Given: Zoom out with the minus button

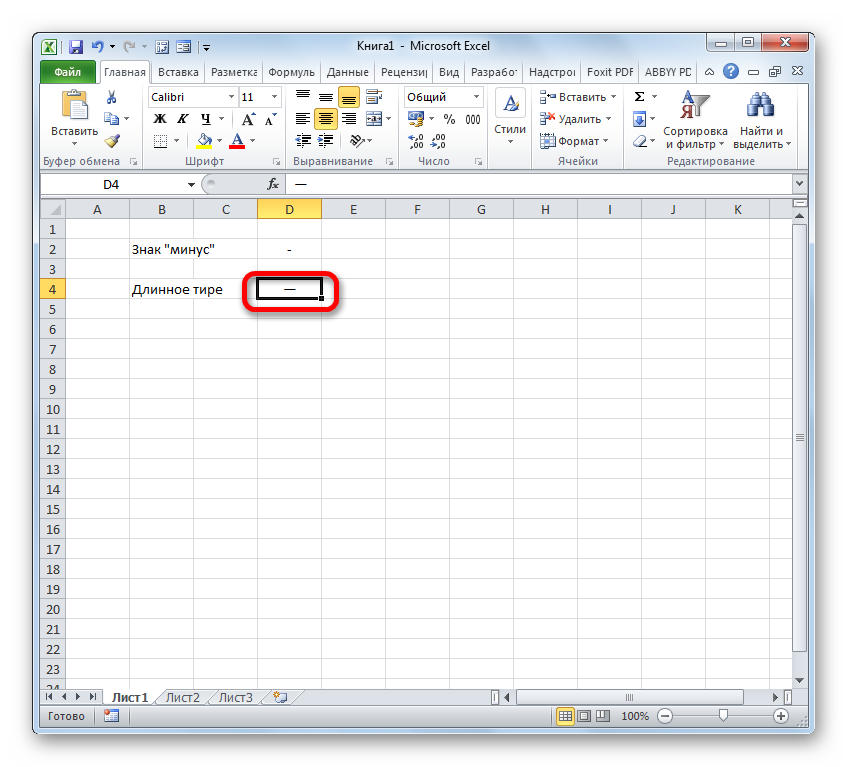Looking at the screenshot, I should (x=665, y=716).
